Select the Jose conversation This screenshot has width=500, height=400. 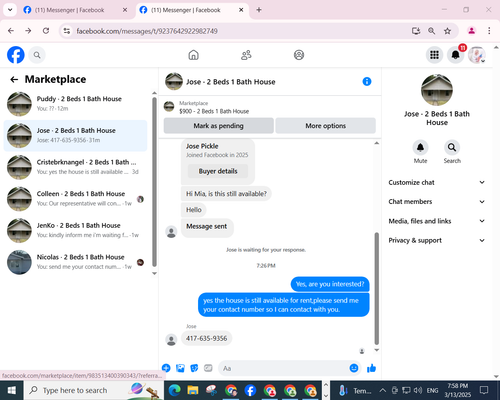(x=75, y=135)
